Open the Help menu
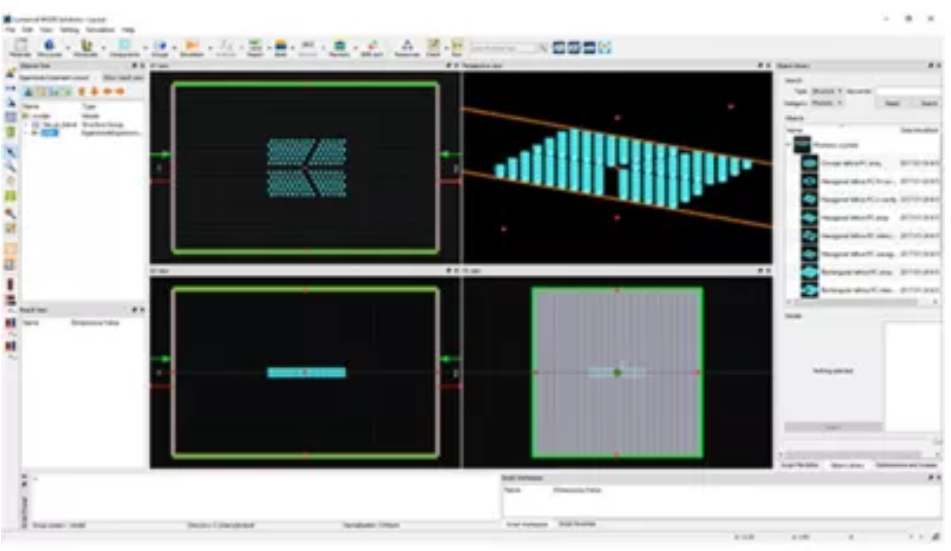This screenshot has height=551, width=951. (x=129, y=29)
